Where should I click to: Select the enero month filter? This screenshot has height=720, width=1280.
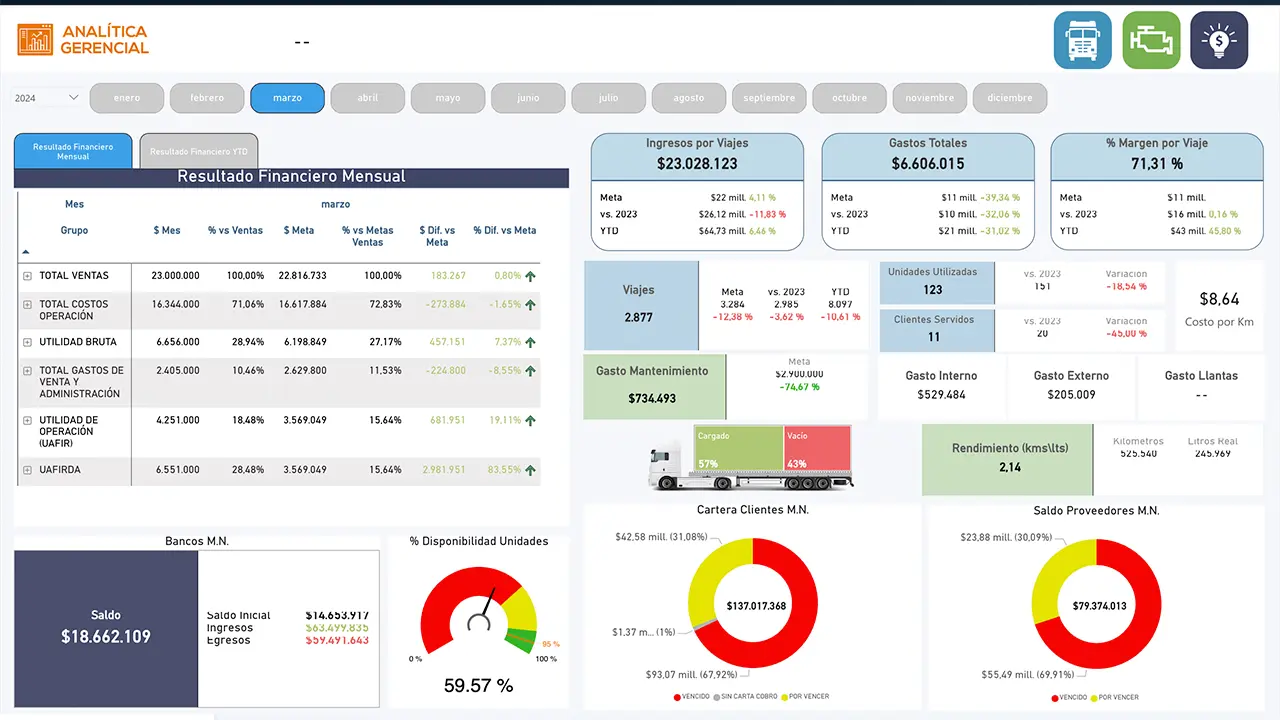[x=127, y=98]
